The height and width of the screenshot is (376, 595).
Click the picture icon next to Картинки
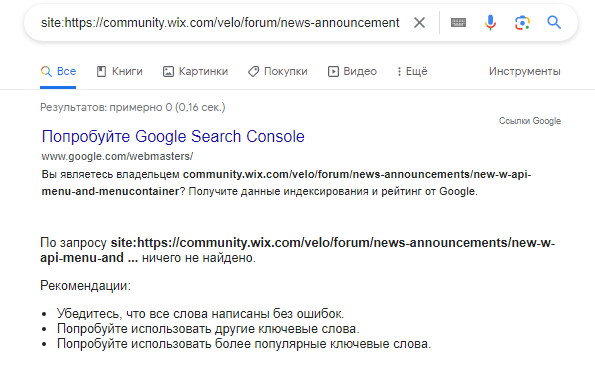click(x=168, y=71)
